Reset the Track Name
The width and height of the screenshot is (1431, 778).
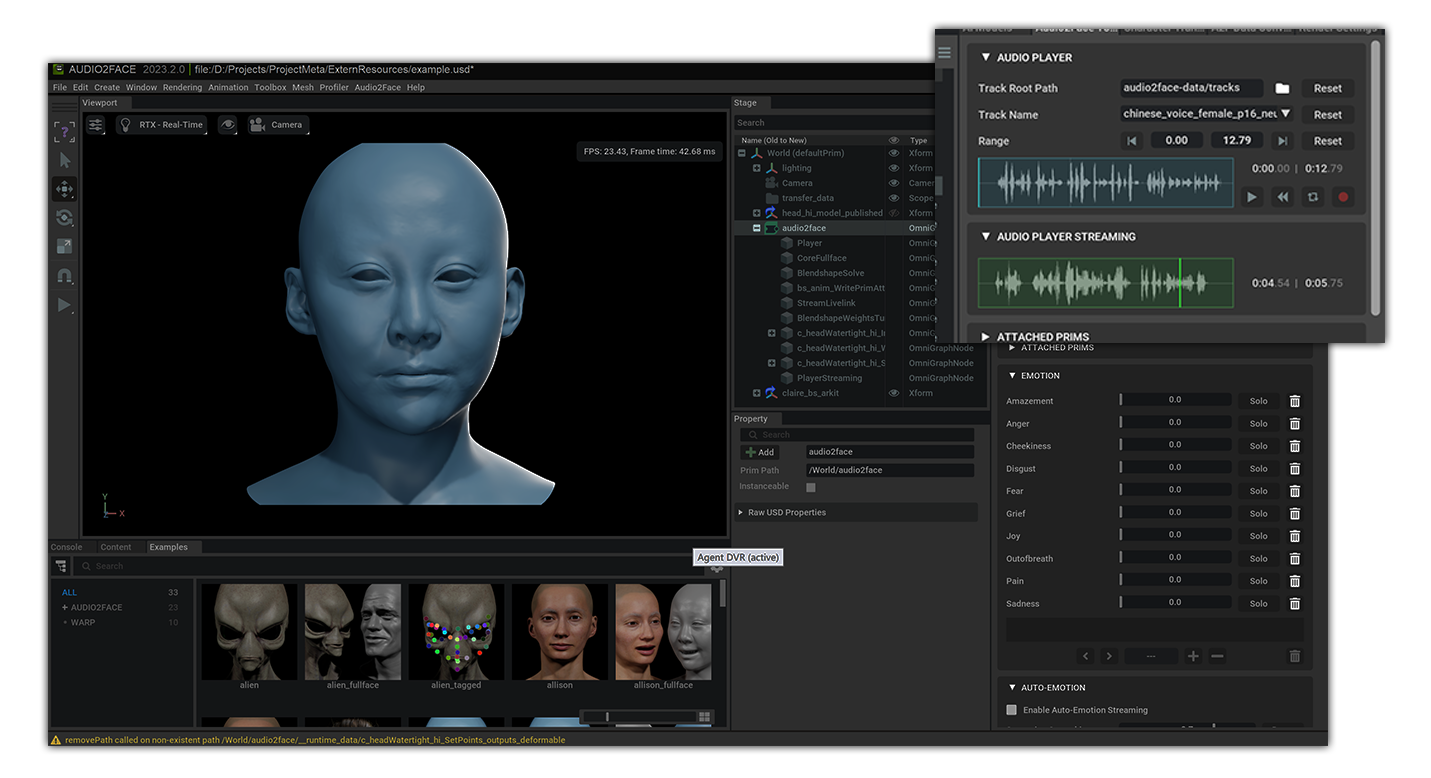click(x=1328, y=114)
